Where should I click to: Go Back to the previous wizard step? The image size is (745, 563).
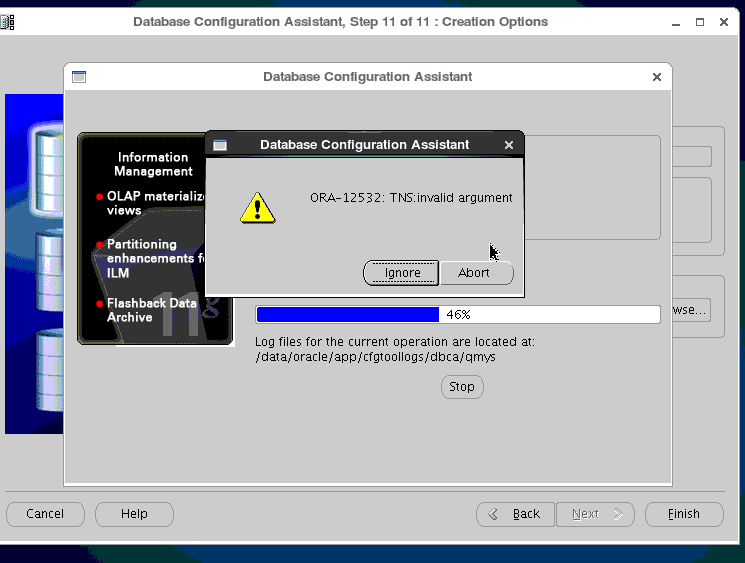(x=516, y=514)
